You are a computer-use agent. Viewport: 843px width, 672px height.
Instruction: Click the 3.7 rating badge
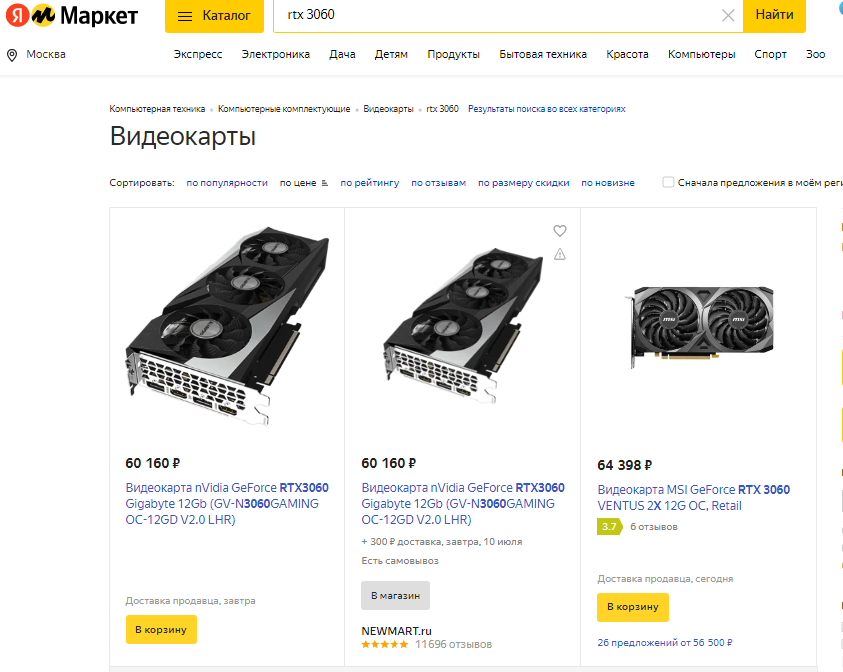(609, 527)
